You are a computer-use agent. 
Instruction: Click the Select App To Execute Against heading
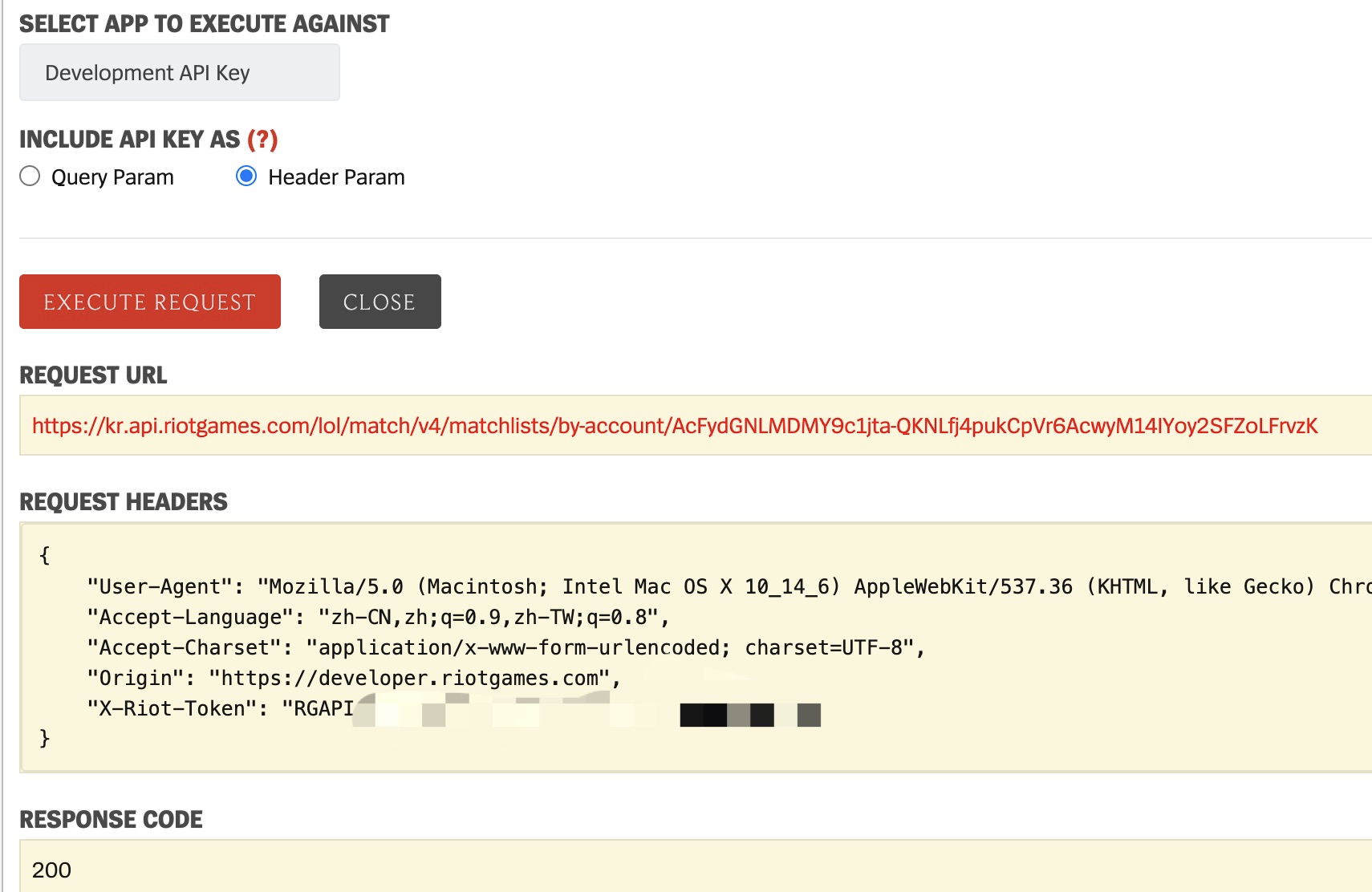point(204,24)
